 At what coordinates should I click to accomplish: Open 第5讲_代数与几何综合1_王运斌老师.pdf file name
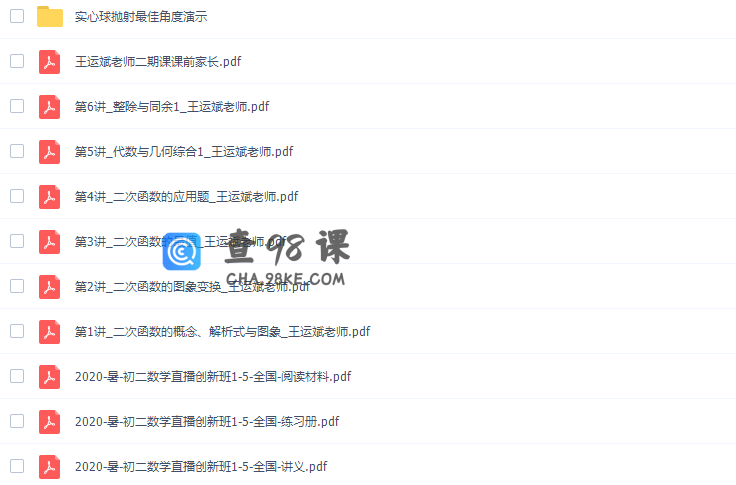tap(184, 152)
